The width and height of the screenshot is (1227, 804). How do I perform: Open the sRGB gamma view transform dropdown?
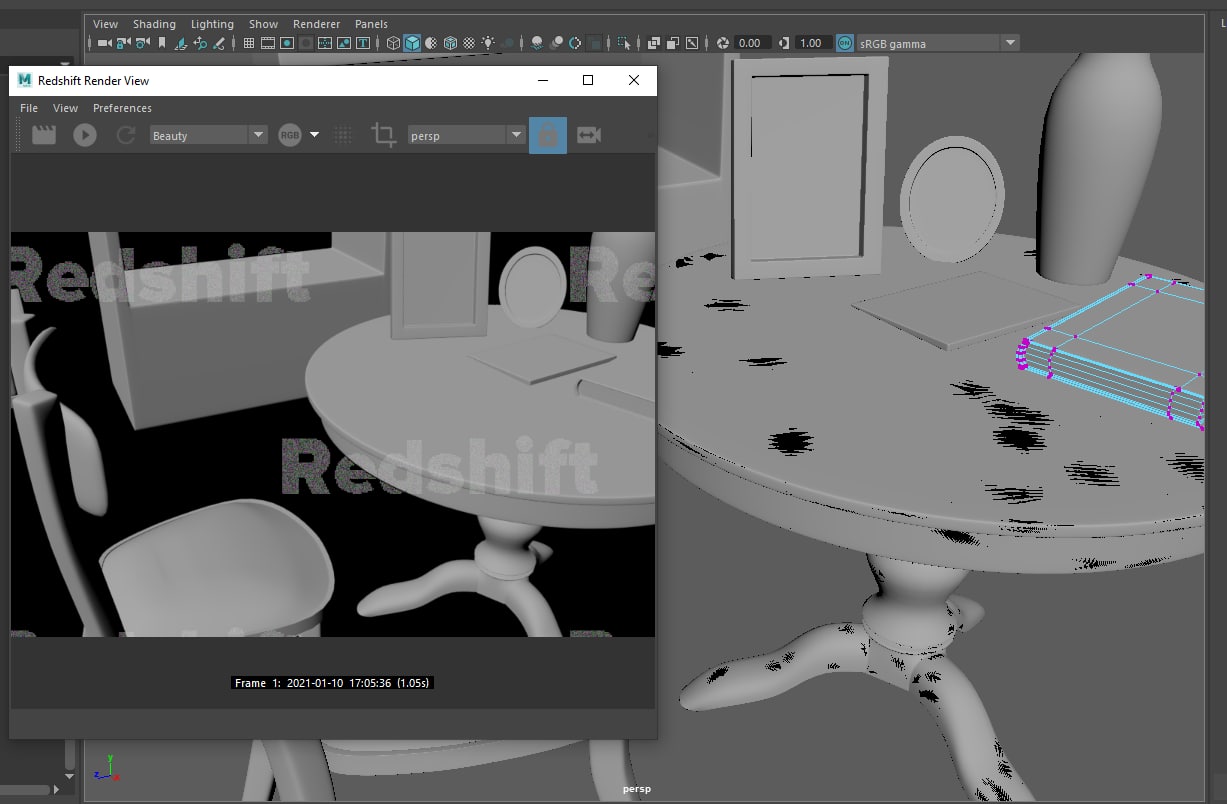(x=938, y=43)
